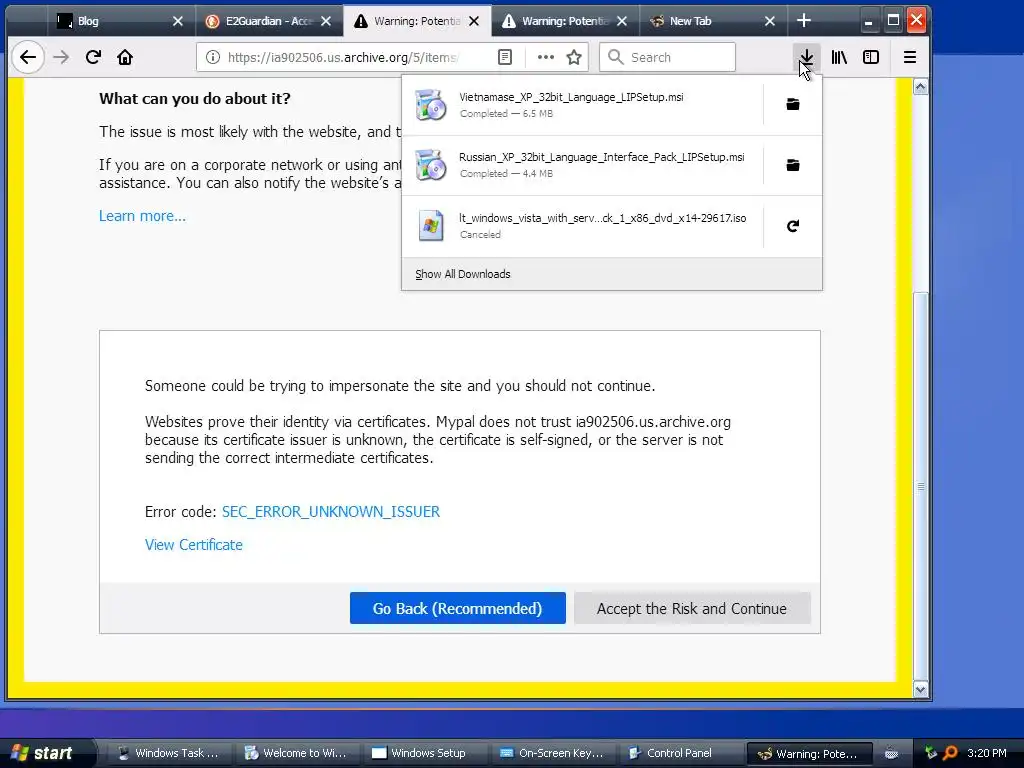The width and height of the screenshot is (1024, 768).
Task: Select the second Warning: Potential tab
Action: click(564, 22)
